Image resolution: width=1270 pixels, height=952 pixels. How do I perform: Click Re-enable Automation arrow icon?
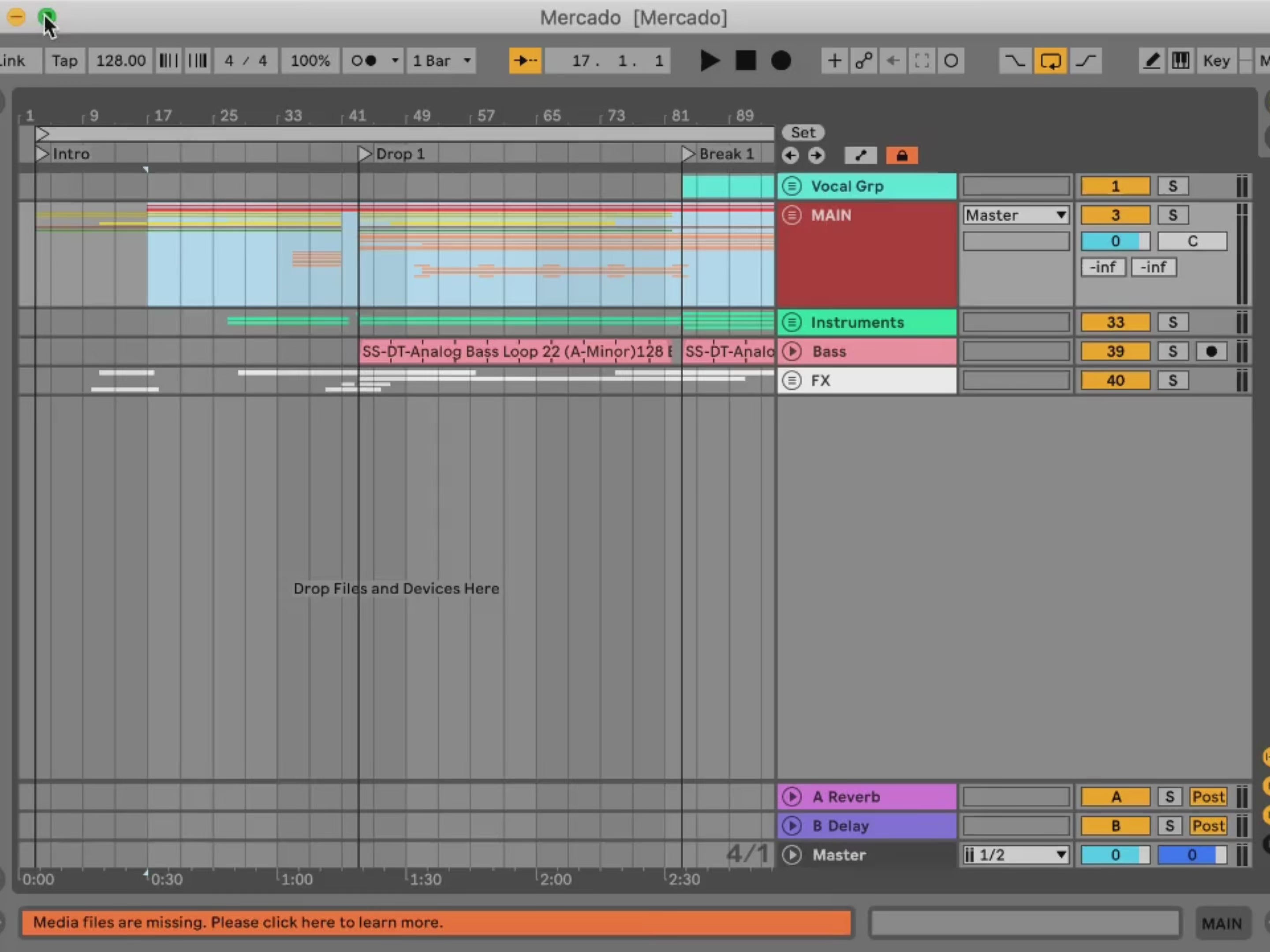(893, 61)
